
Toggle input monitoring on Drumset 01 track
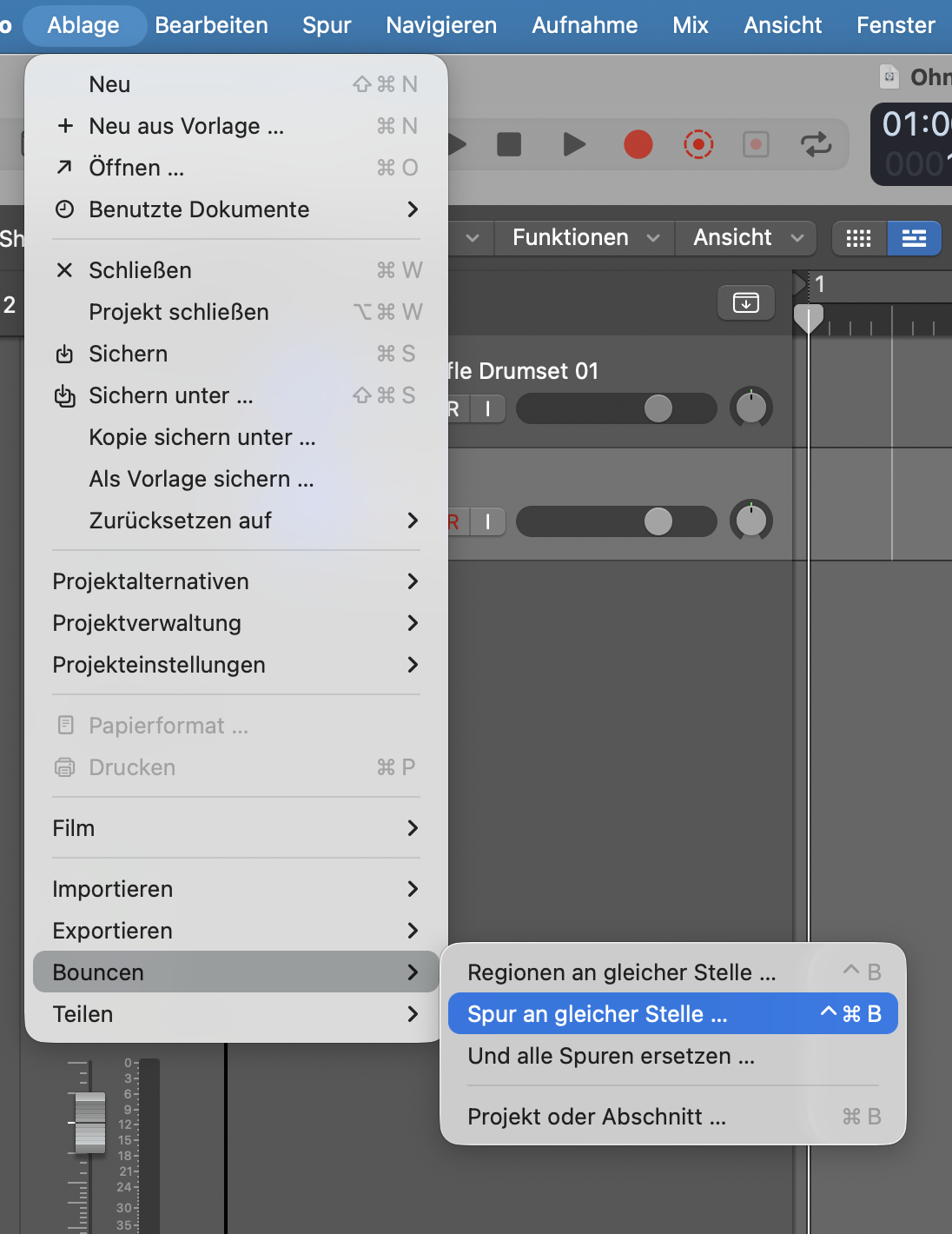(488, 408)
